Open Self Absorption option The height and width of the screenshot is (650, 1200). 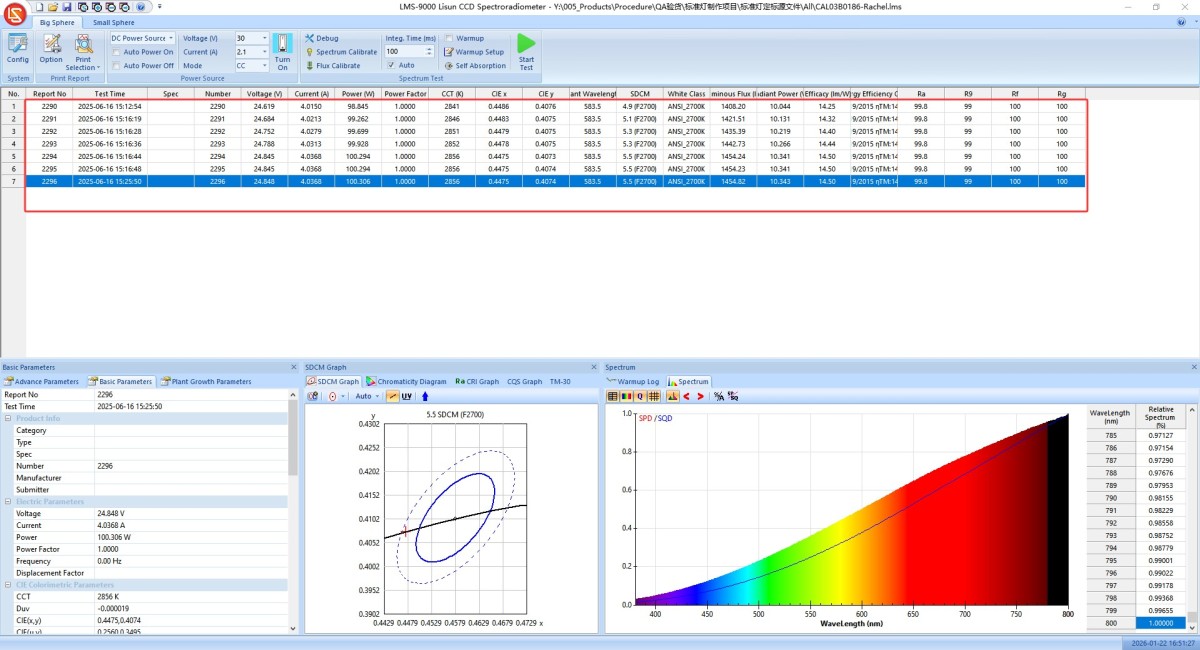[475, 66]
